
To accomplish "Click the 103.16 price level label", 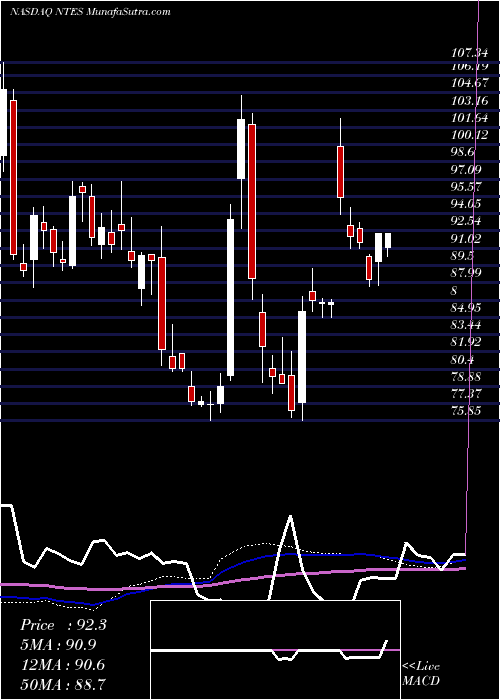I will 469,101.
